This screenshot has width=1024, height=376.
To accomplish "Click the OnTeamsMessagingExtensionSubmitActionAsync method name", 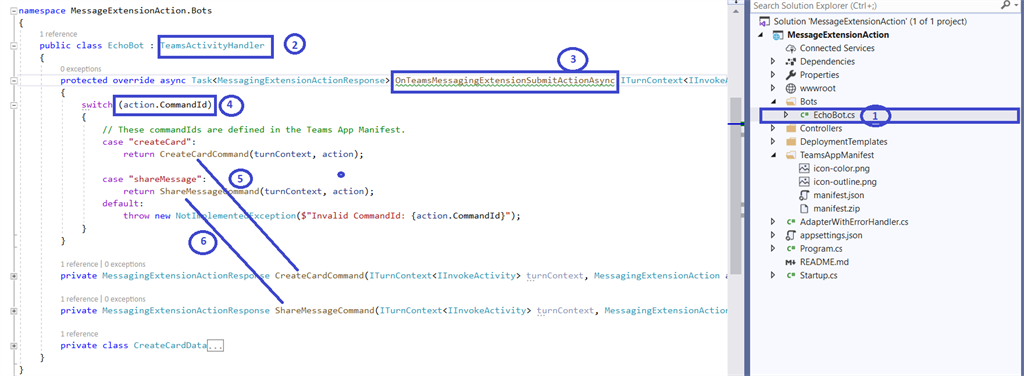I will 505,81.
